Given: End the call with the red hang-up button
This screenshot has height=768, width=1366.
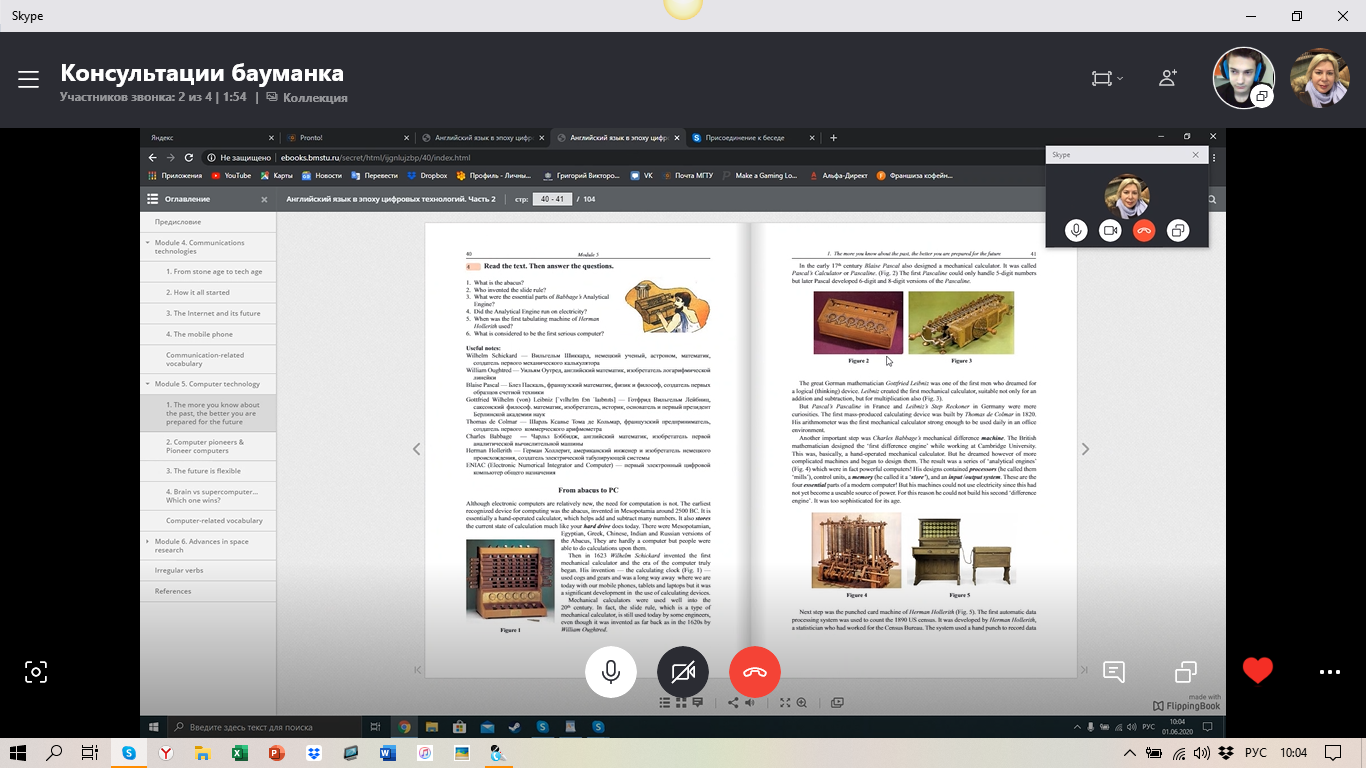Looking at the screenshot, I should coord(755,671).
